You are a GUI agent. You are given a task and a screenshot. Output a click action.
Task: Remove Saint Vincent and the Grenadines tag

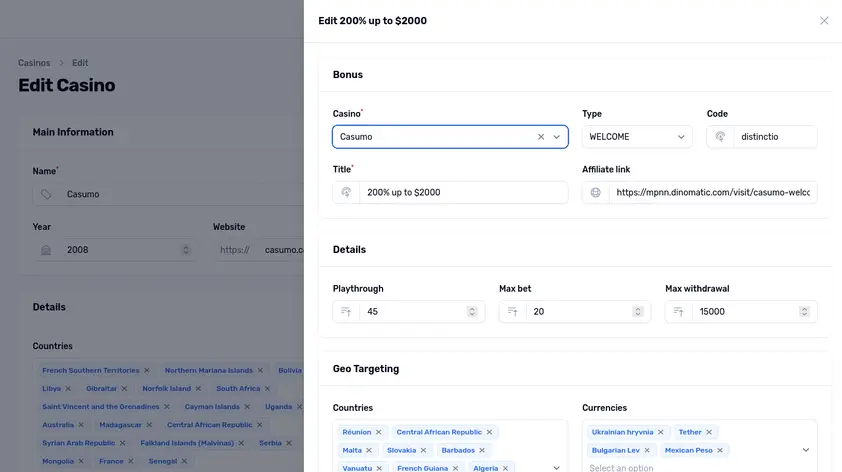click(x=166, y=407)
